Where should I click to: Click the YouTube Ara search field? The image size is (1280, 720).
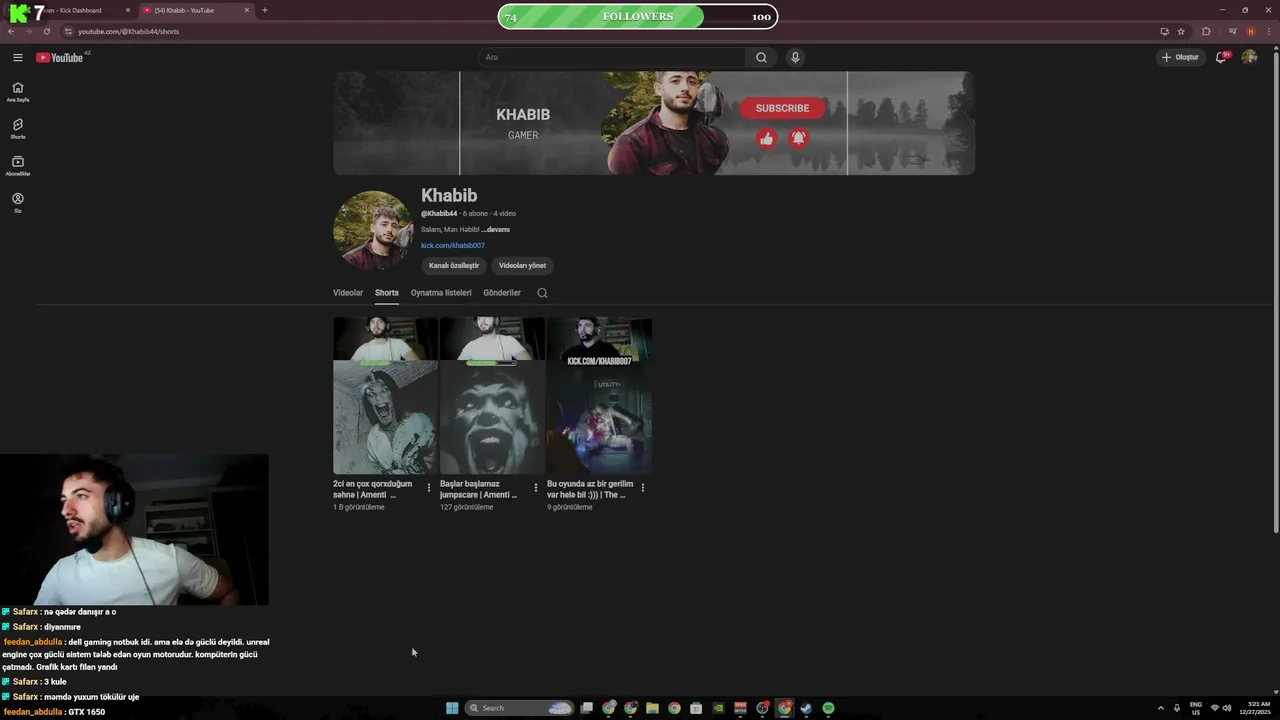(611, 57)
